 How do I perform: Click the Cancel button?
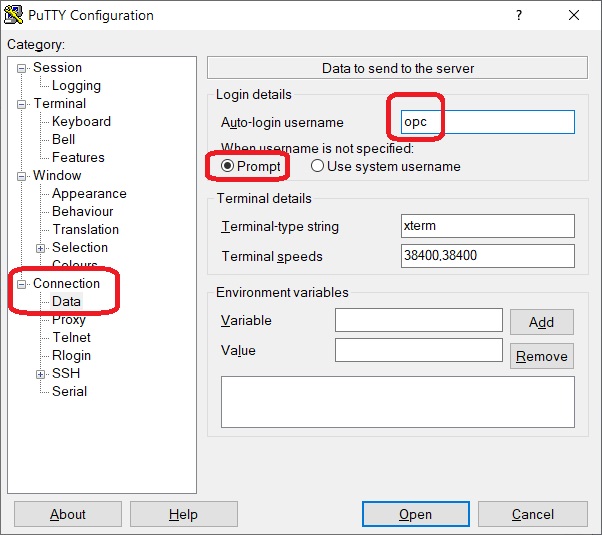coord(533,514)
